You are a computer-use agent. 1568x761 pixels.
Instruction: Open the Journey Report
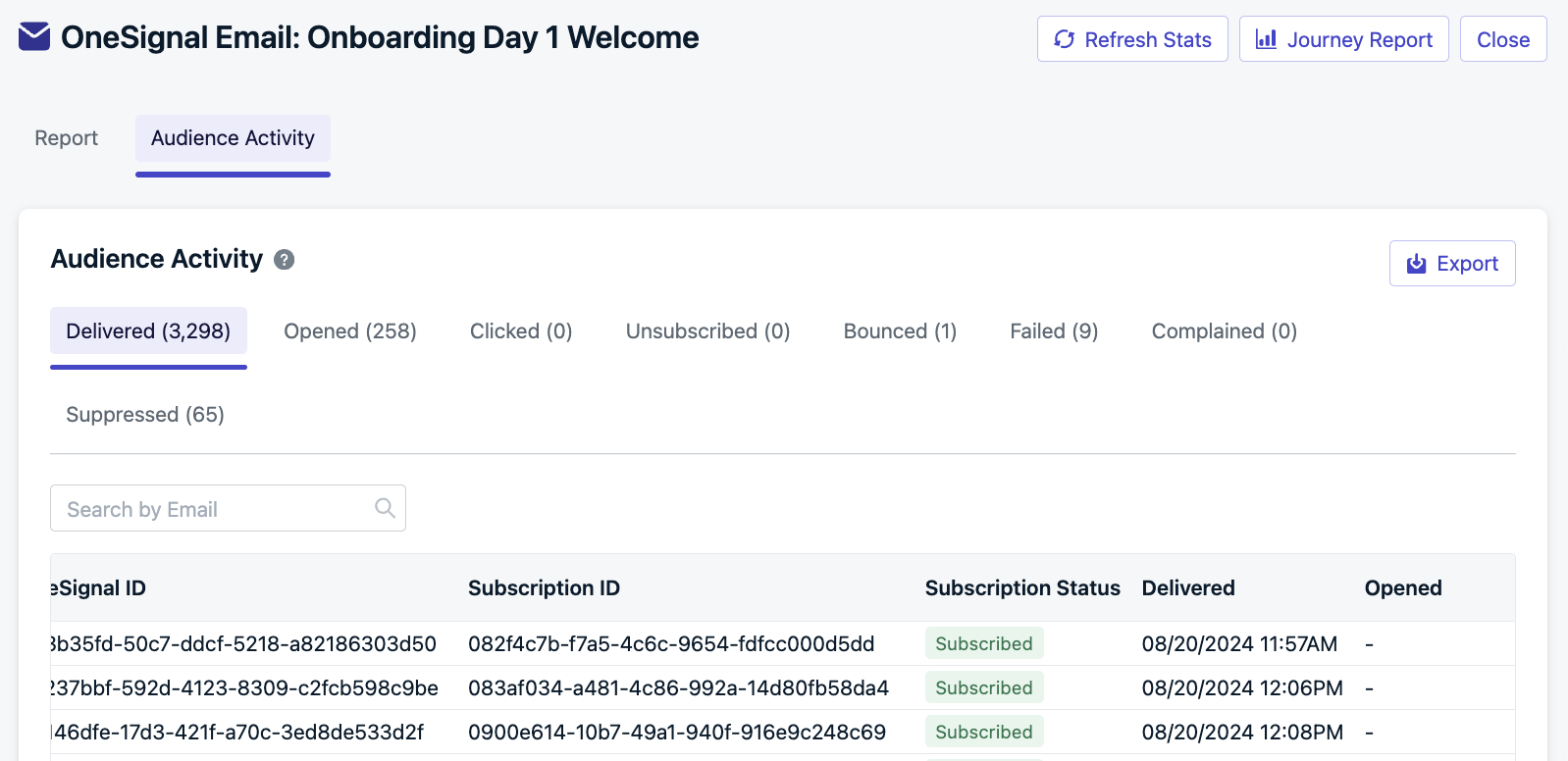pyautogui.click(x=1344, y=39)
